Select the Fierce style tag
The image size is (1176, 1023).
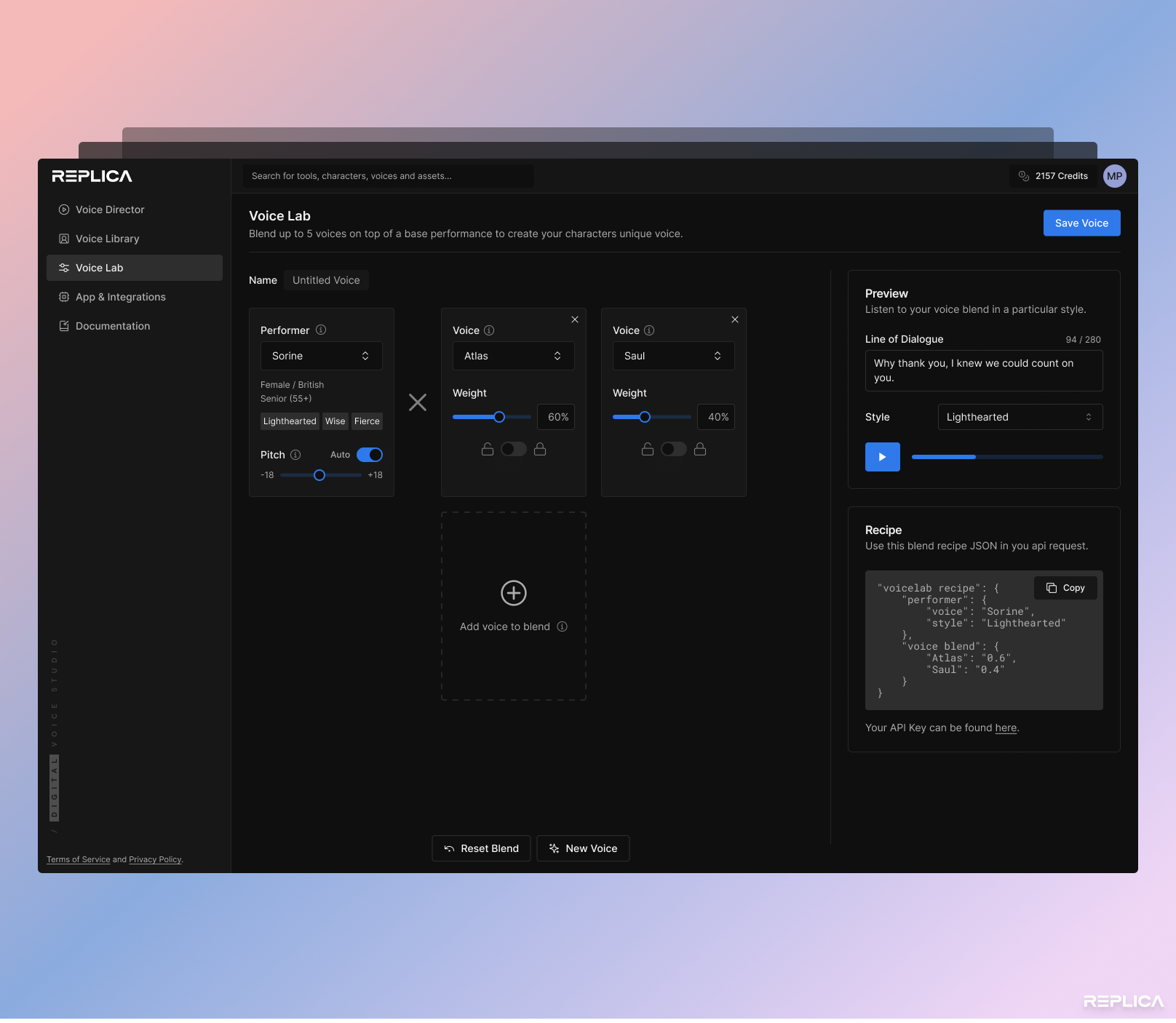367,421
